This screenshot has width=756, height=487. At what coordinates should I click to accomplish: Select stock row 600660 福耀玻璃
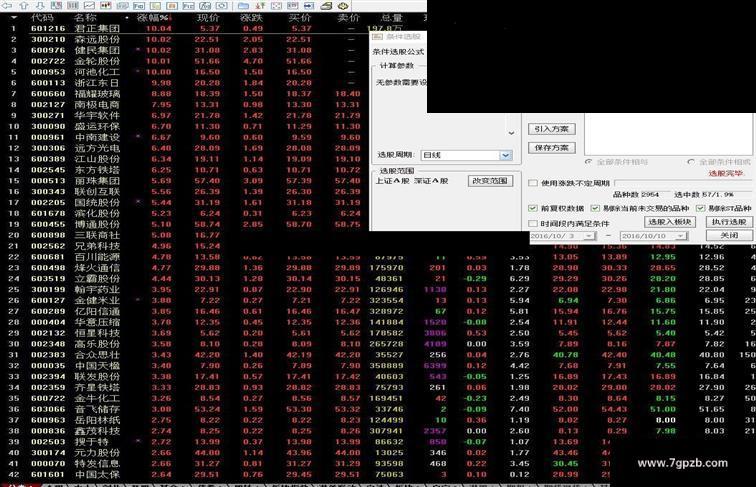pos(185,94)
